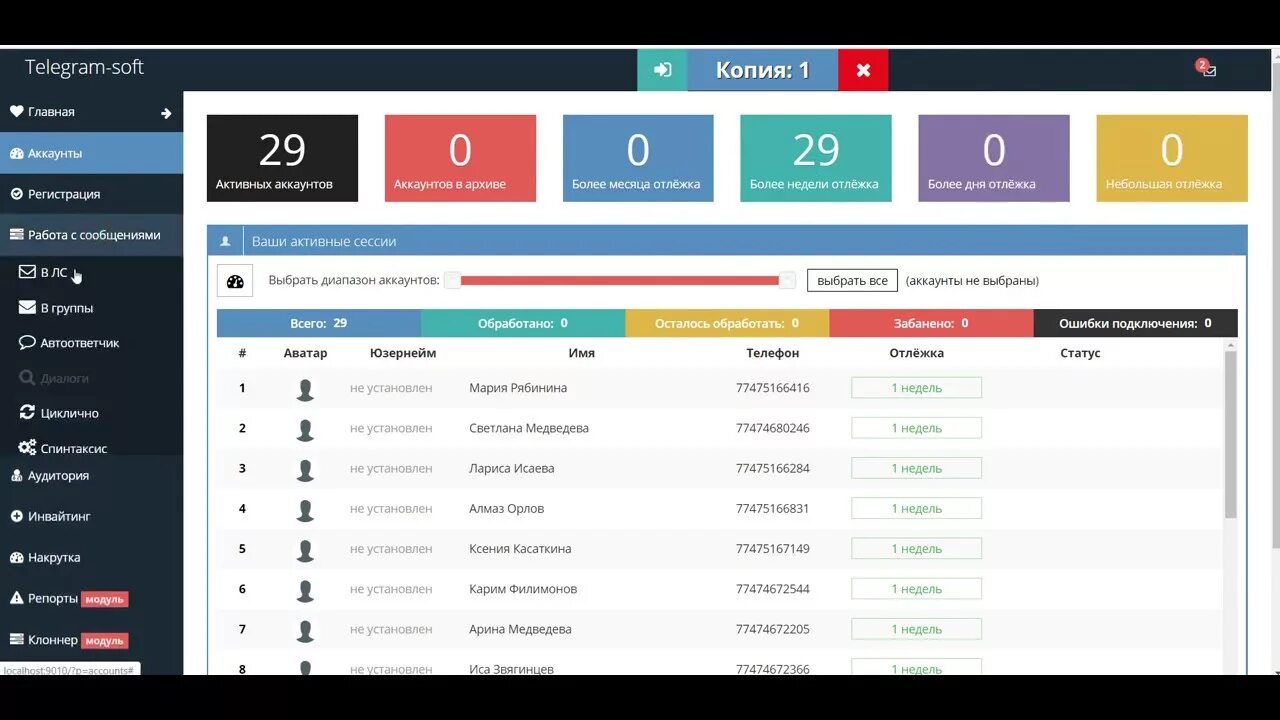This screenshot has width=1280, height=720.
Task: Click 1 недель badge for Лариса Исаева
Action: (916, 468)
